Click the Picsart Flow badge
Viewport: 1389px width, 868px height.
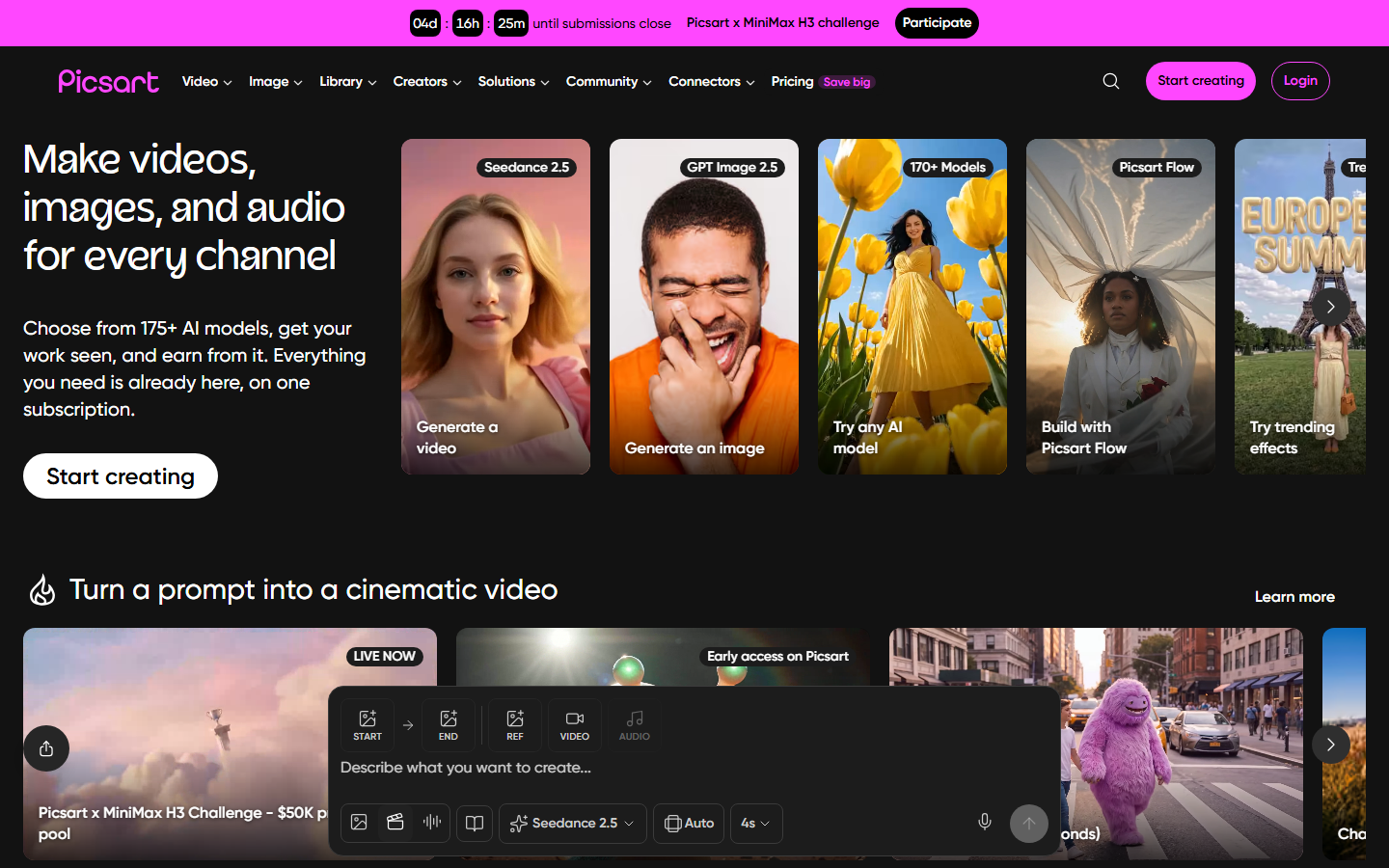1157,168
